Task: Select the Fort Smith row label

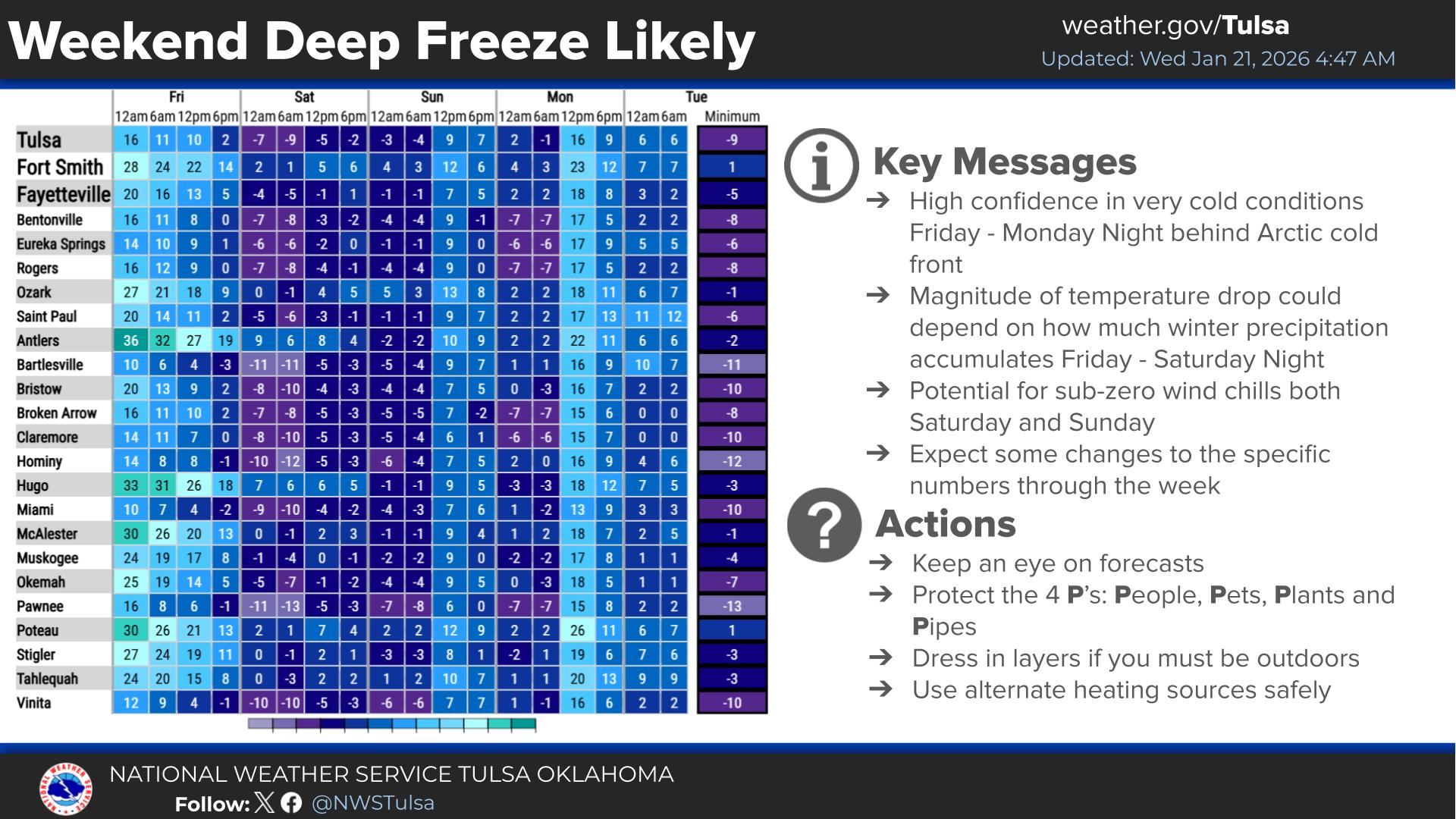Action: point(61,167)
